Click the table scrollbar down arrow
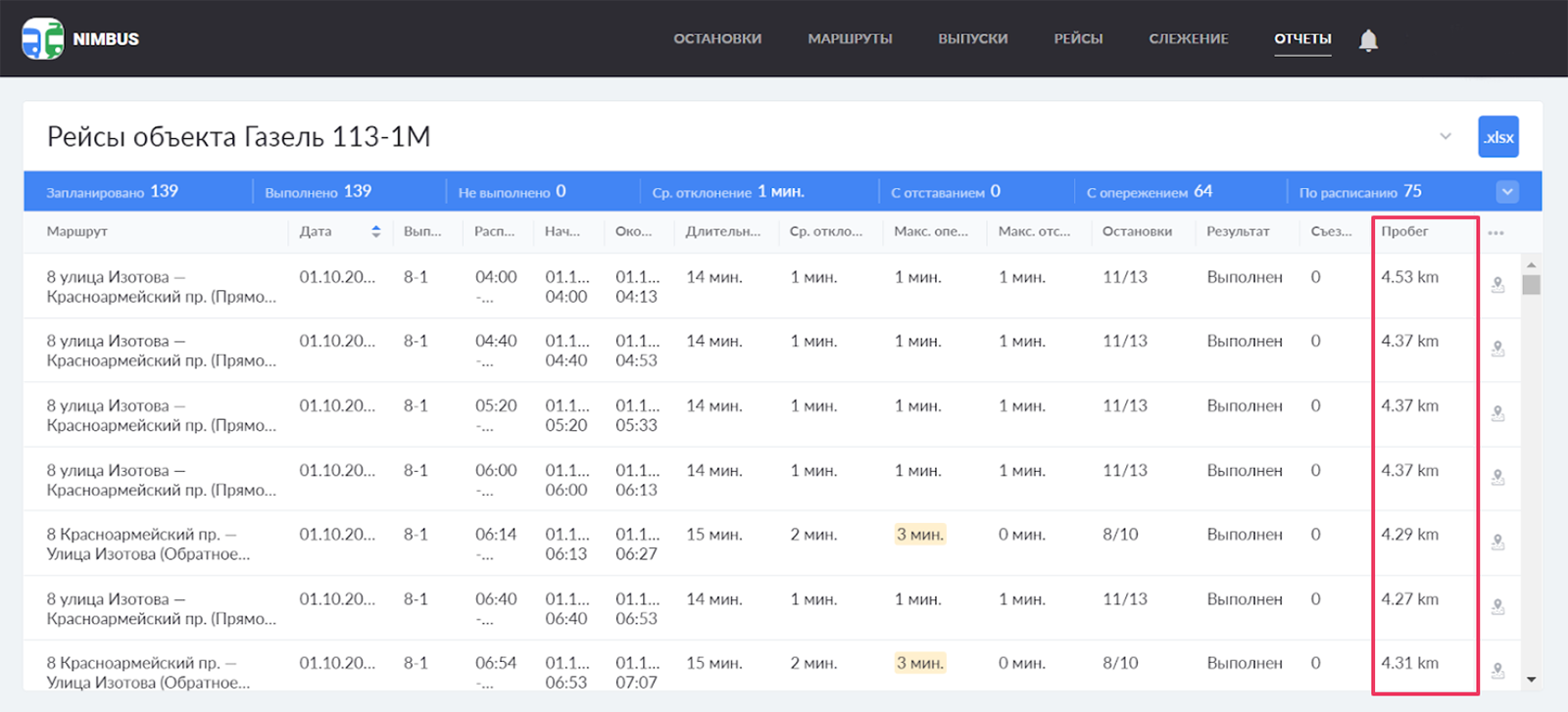This screenshot has height=712, width=1568. pos(1531,680)
